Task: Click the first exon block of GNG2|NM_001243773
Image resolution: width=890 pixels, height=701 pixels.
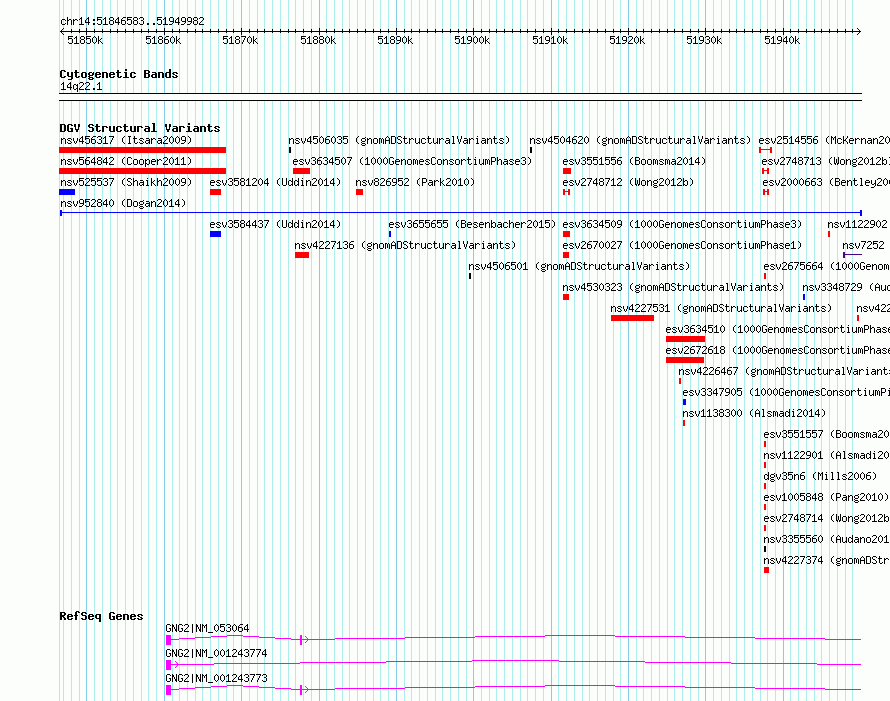Action: tap(169, 690)
